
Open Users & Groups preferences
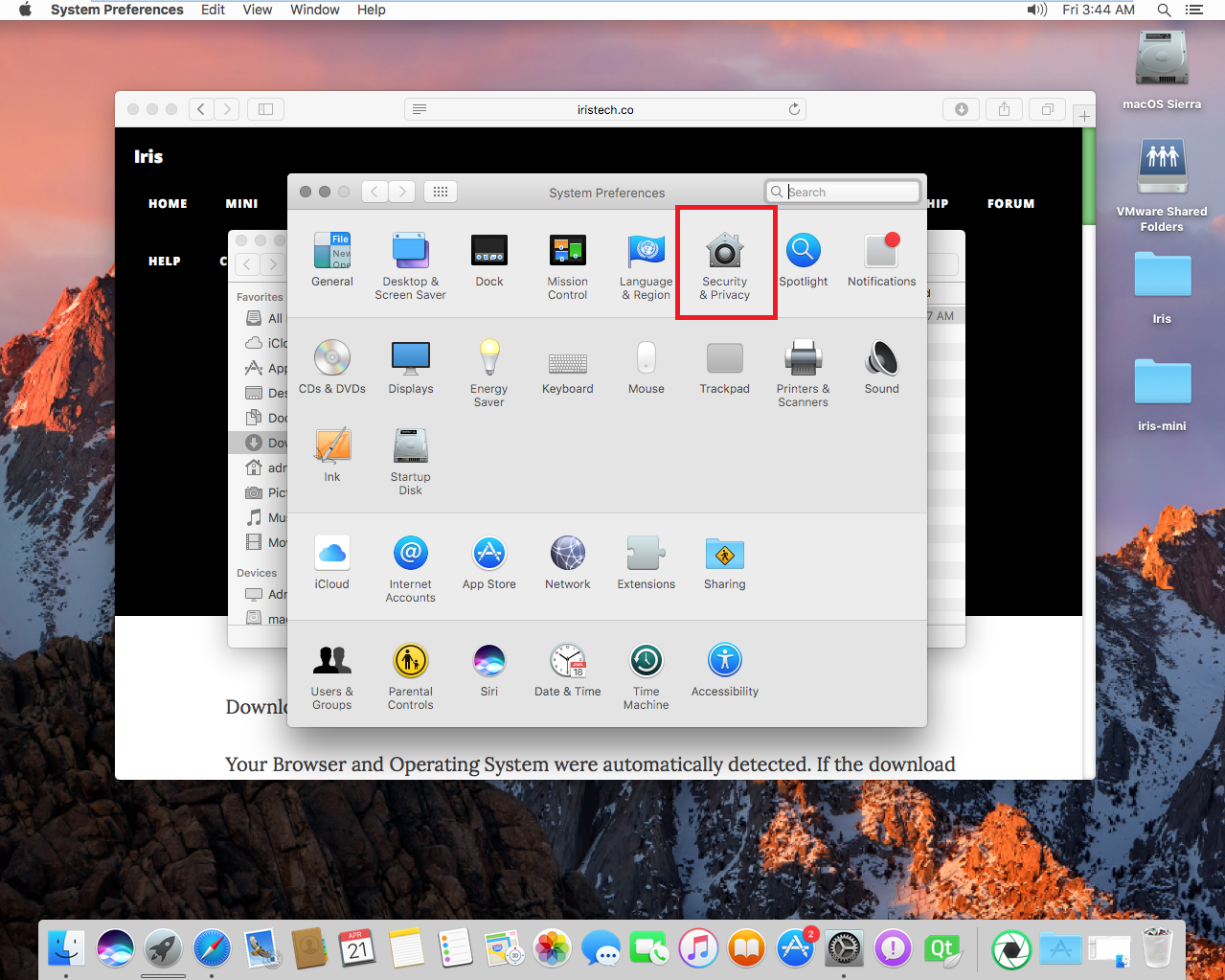[x=332, y=676]
